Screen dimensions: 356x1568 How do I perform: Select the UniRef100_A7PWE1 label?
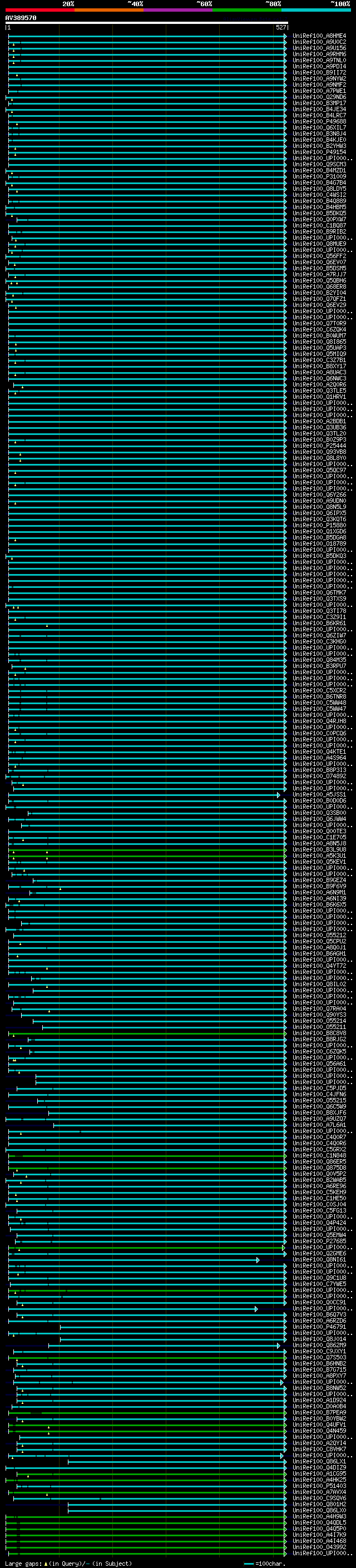(x=319, y=91)
